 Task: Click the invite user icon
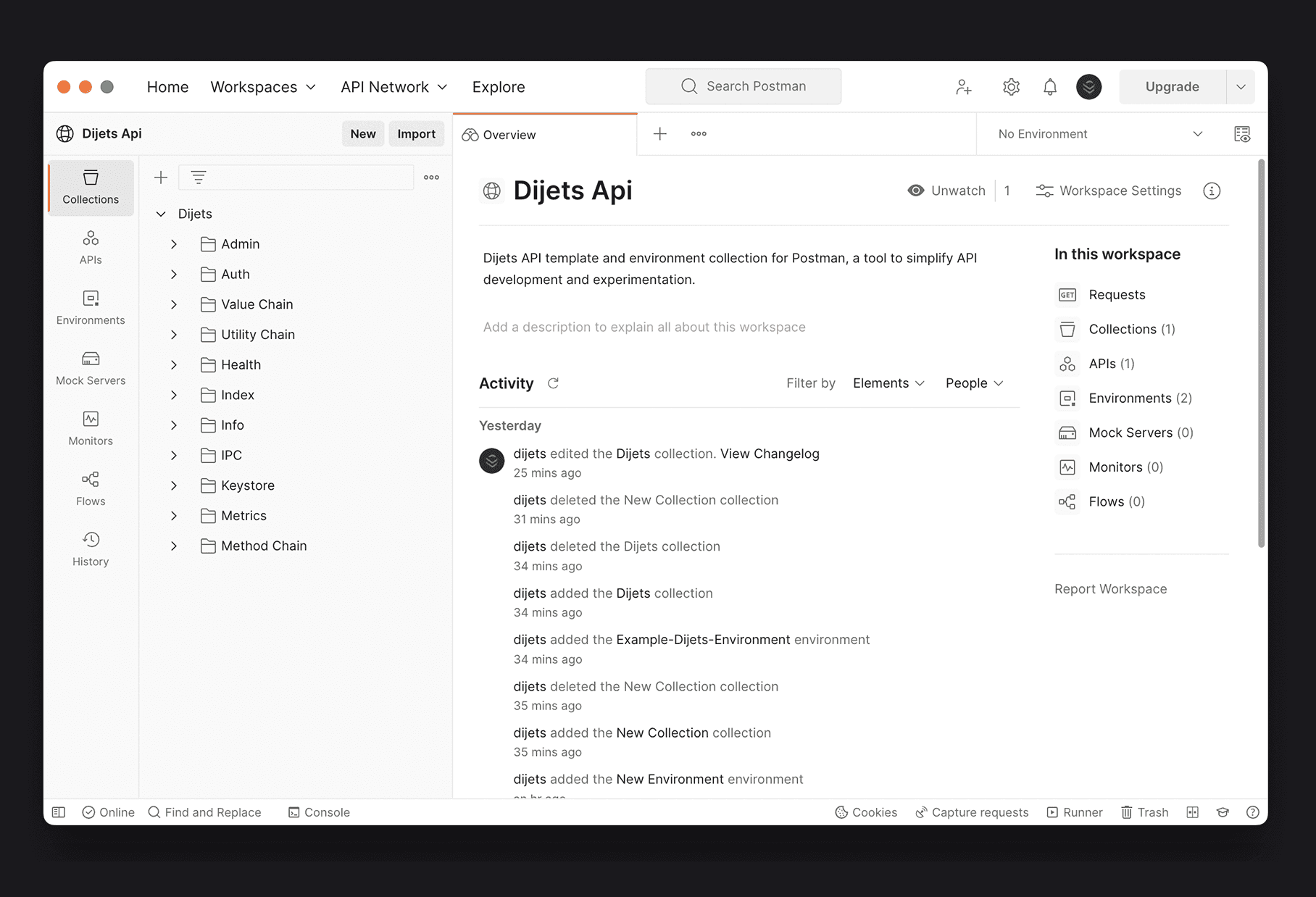click(x=963, y=87)
